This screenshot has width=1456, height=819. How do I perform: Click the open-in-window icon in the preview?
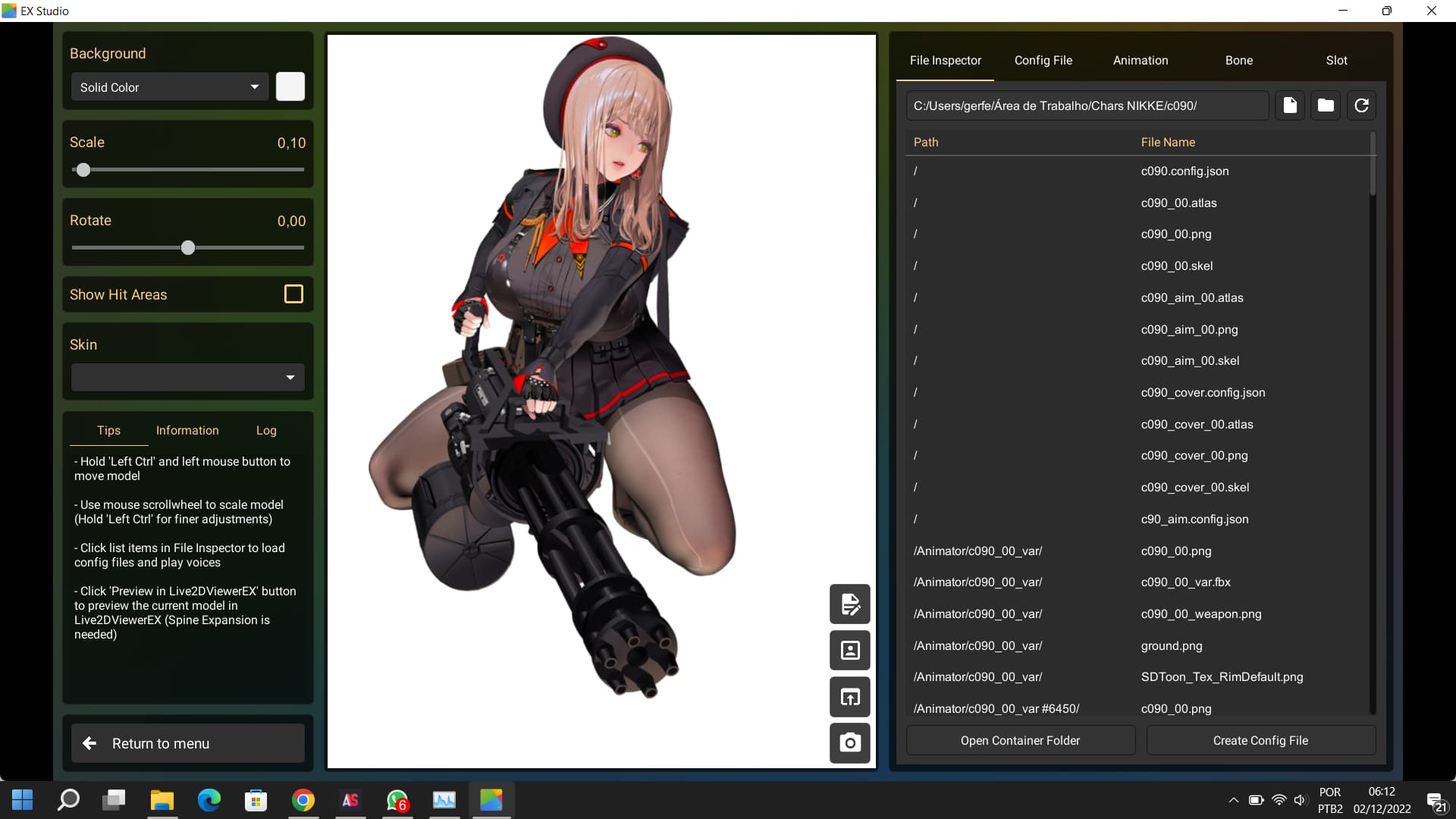pos(850,697)
